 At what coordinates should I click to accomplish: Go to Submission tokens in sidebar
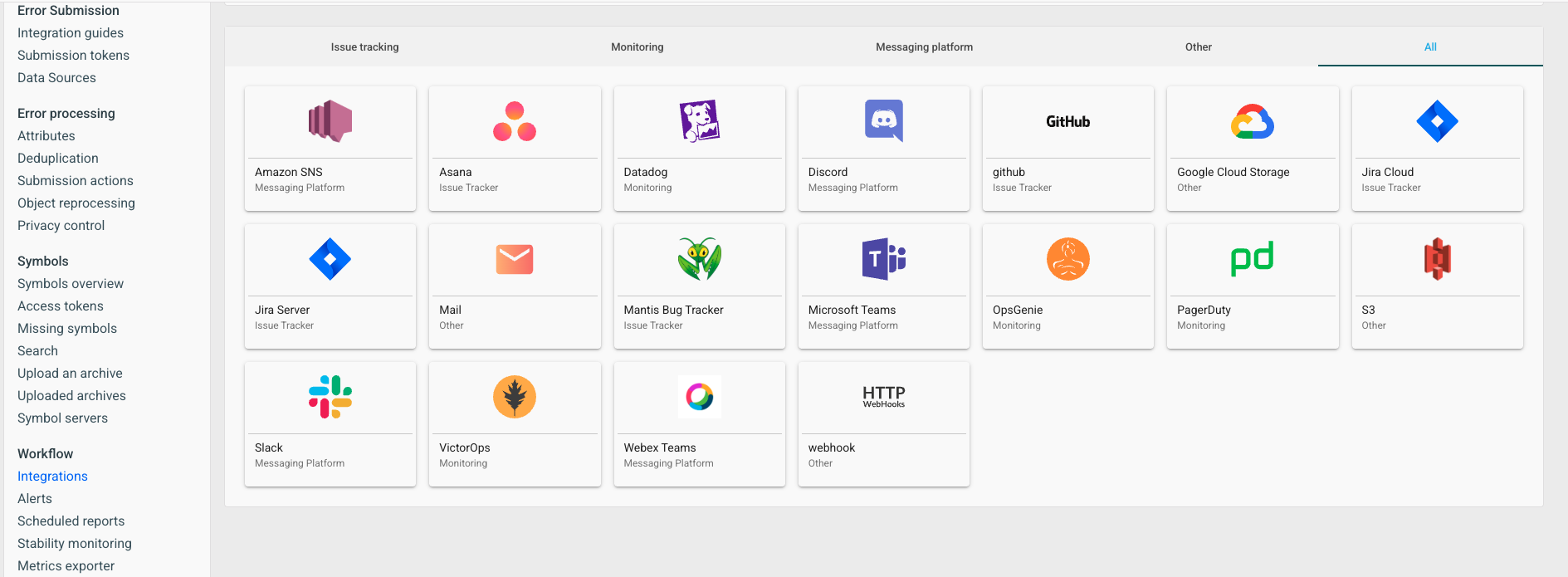(x=73, y=55)
